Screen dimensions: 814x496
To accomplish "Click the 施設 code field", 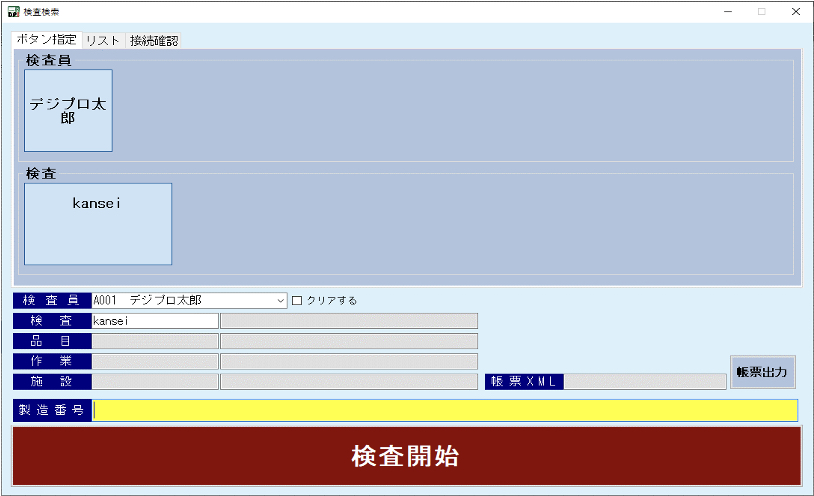I will pos(154,381).
